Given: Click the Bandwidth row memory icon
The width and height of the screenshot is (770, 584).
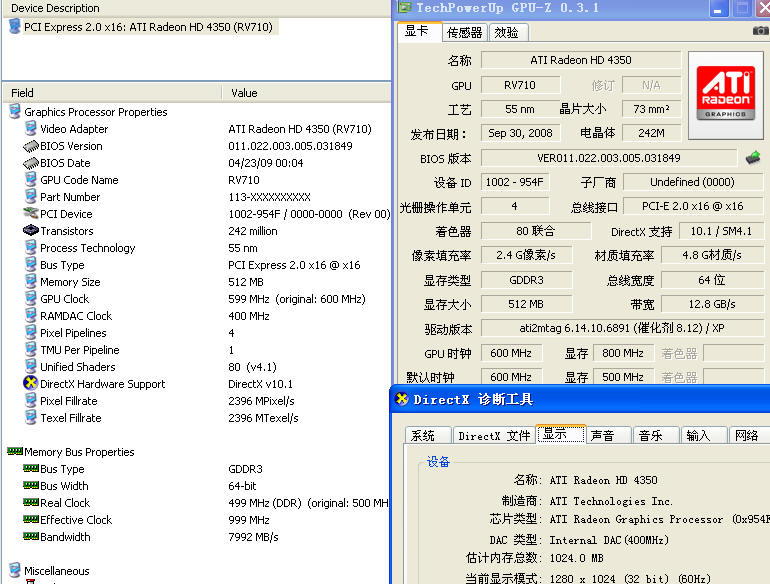Looking at the screenshot, I should click(30, 536).
